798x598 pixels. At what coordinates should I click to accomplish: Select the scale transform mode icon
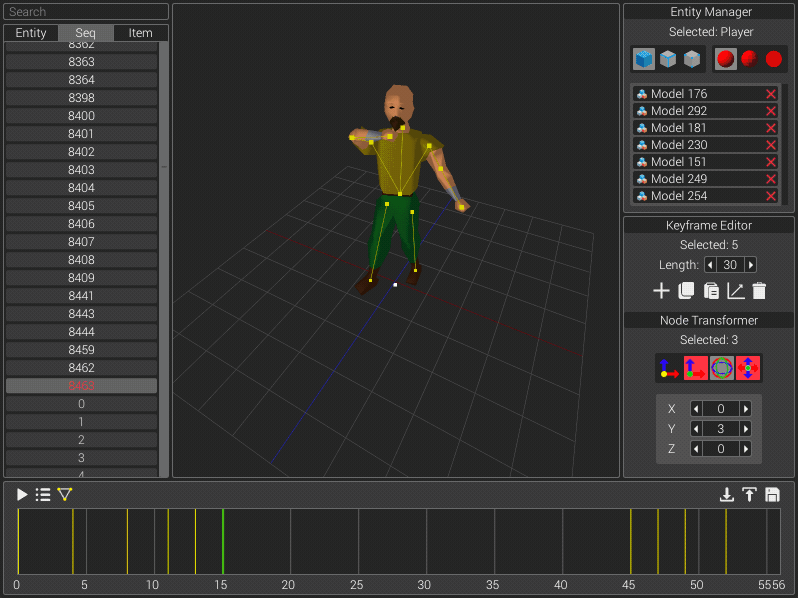748,367
